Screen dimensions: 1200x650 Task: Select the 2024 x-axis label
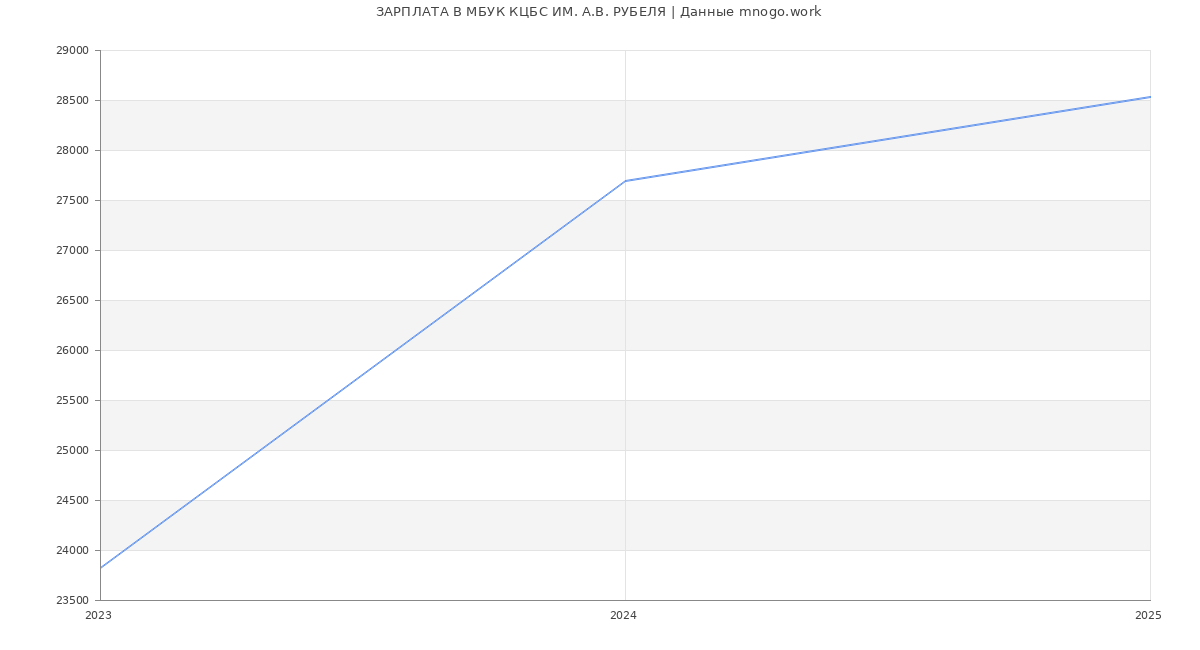point(623,616)
